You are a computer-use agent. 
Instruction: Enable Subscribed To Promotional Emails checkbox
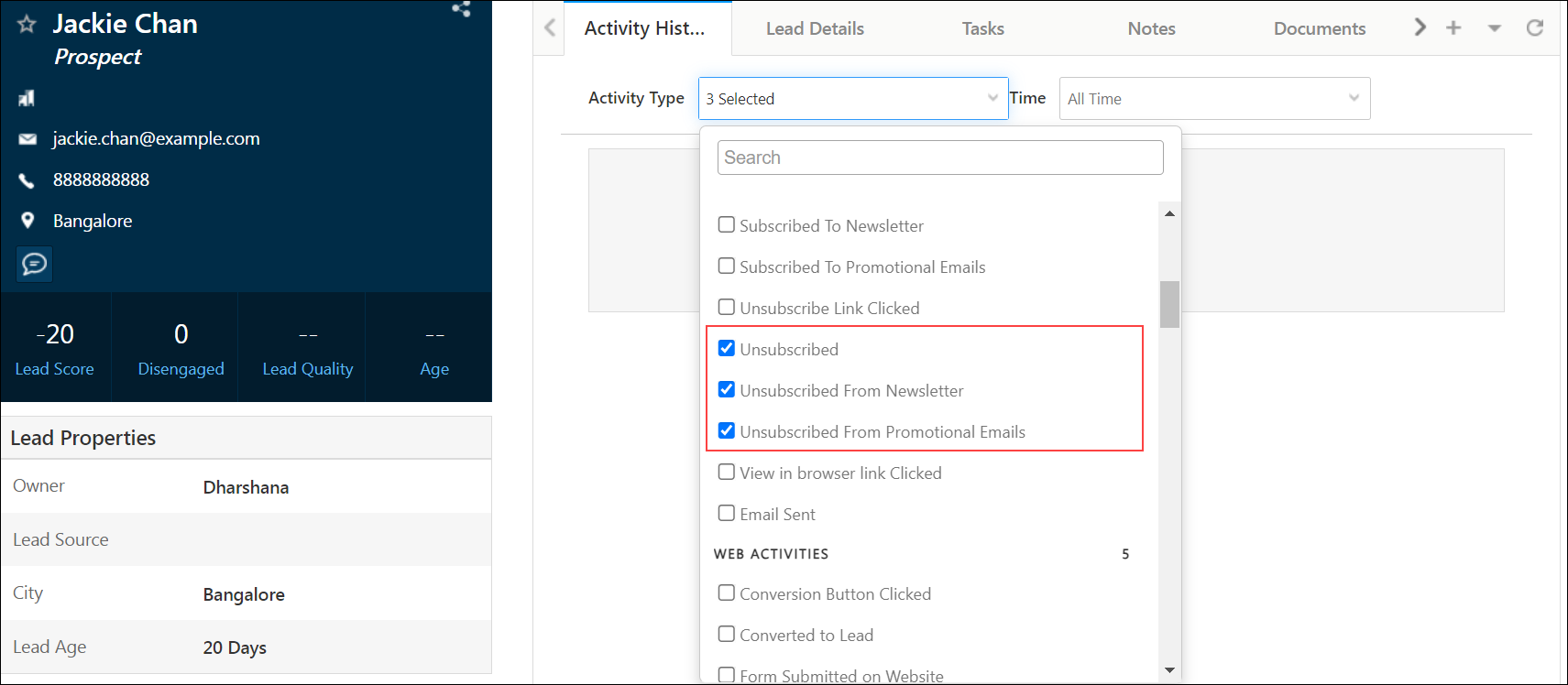pos(727,266)
